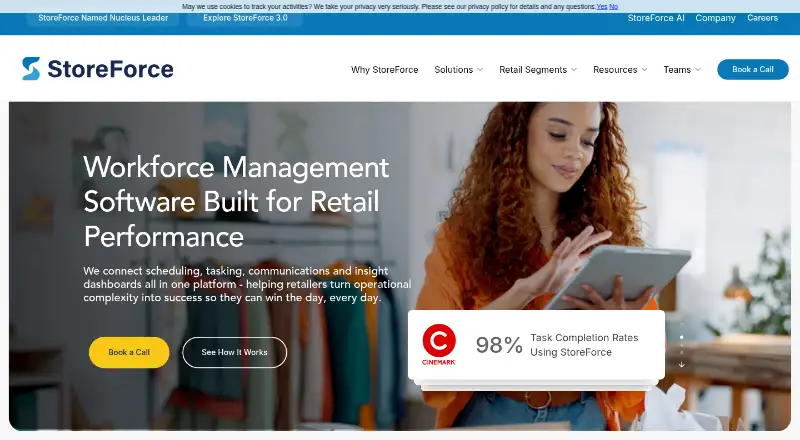Expand the Retail Segments dropdown
The height and width of the screenshot is (440, 800).
538,69
